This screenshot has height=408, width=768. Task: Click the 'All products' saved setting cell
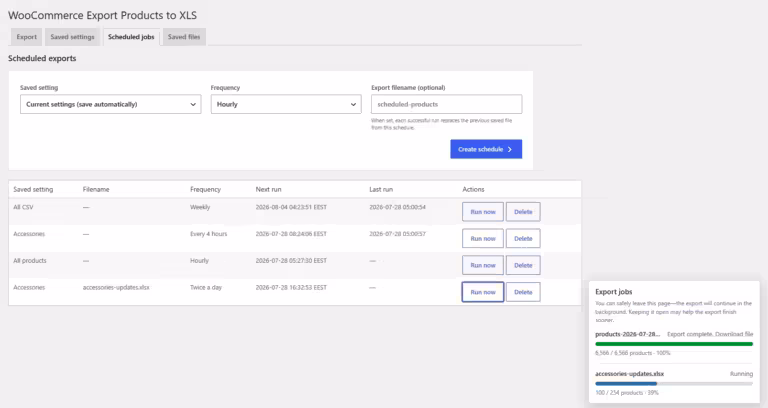[x=30, y=261]
